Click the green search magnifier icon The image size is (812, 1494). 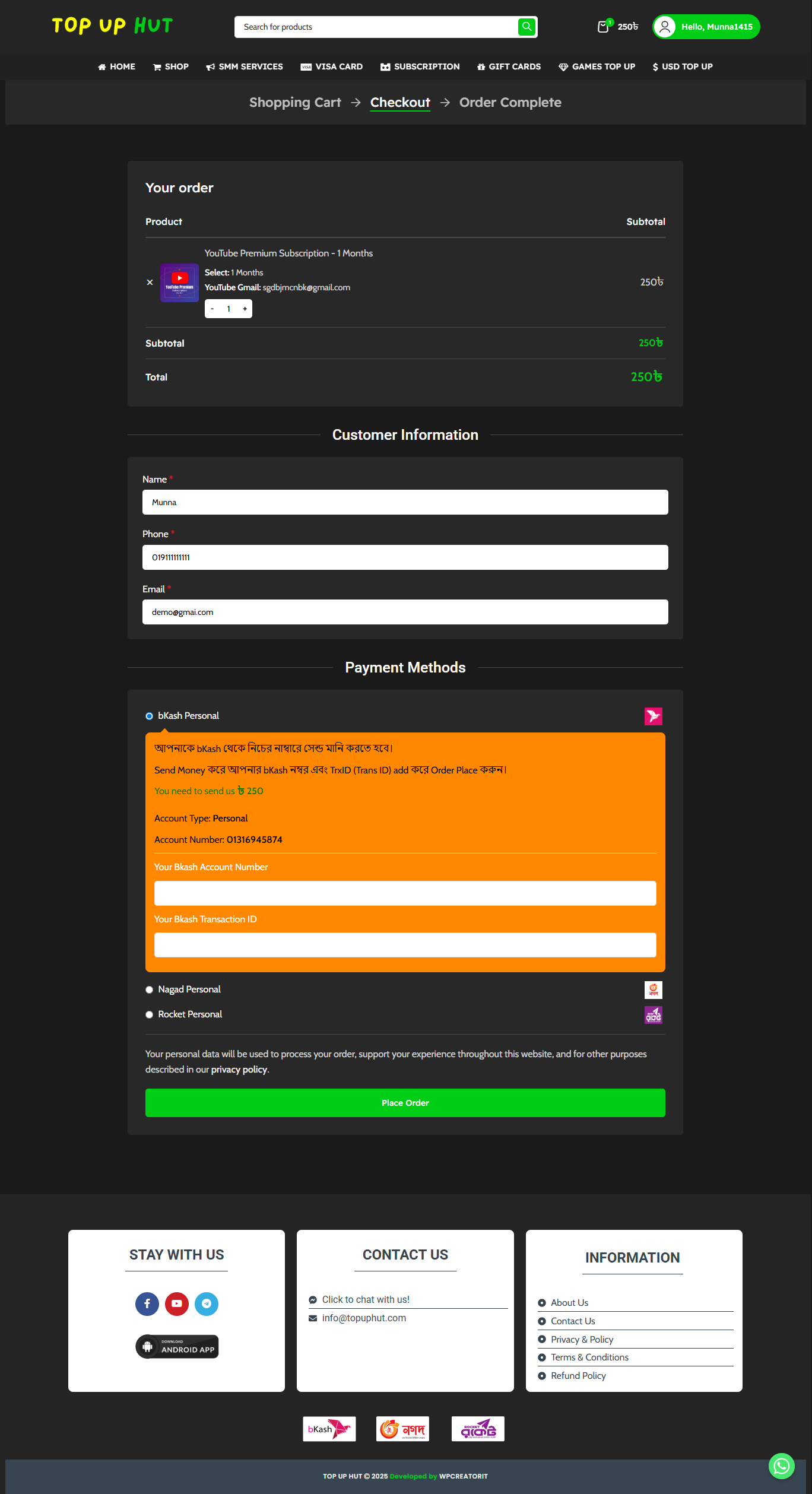coord(526,27)
